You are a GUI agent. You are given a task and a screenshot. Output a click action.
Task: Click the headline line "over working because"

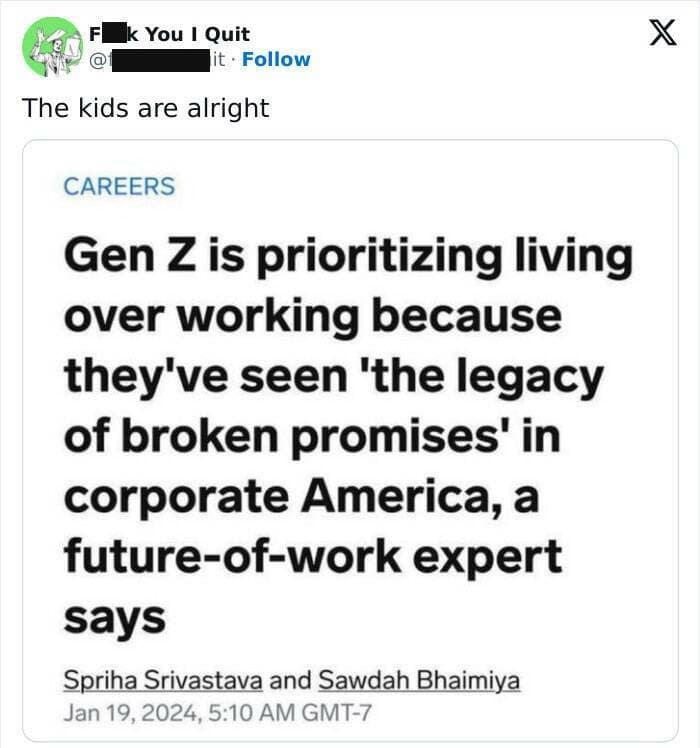coord(311,316)
